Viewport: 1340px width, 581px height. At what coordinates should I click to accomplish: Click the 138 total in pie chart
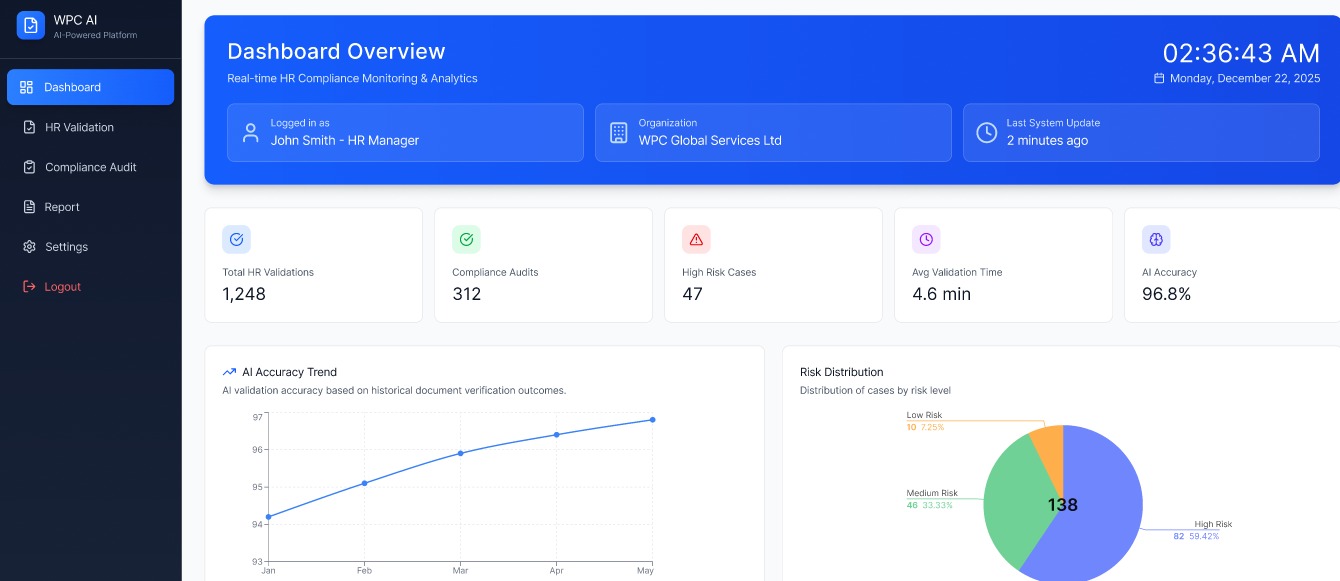click(1063, 505)
